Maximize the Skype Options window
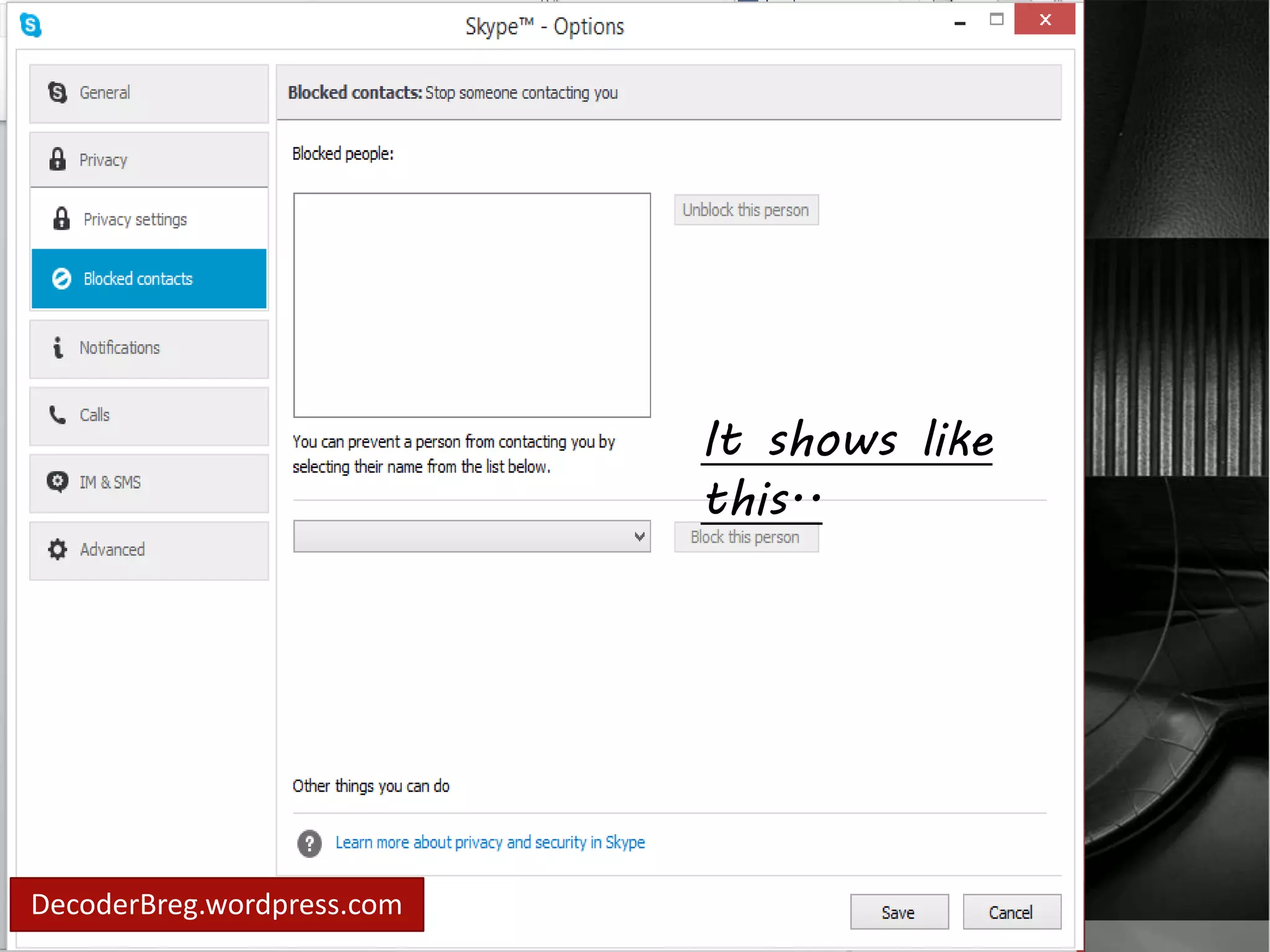Screen dimensions: 1270x952 pos(997,20)
